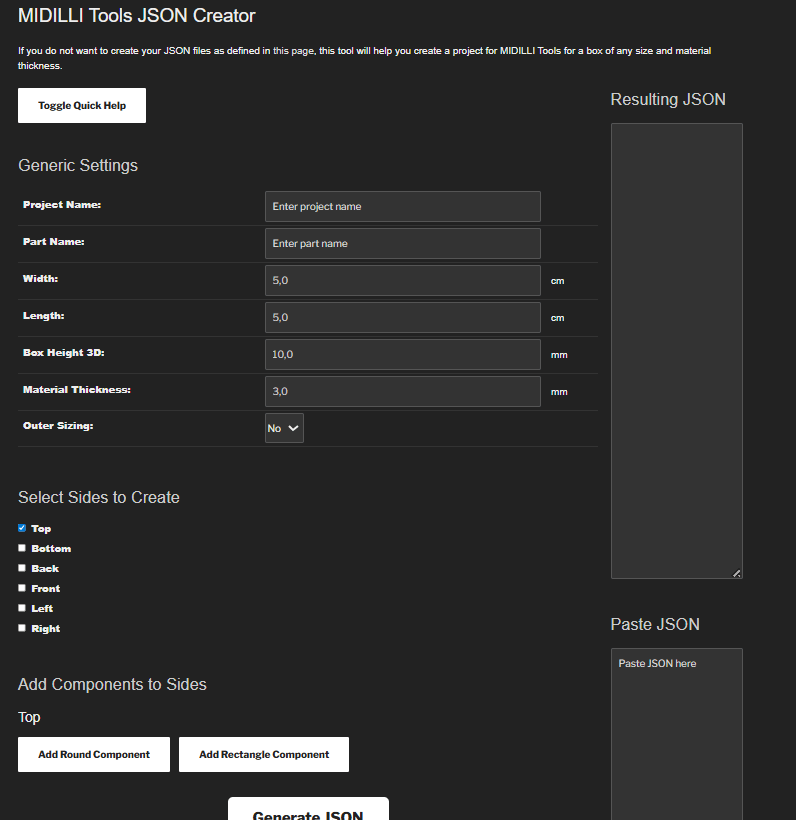Click the Material Thickness field
Screen dimensions: 796x820
[403, 392]
